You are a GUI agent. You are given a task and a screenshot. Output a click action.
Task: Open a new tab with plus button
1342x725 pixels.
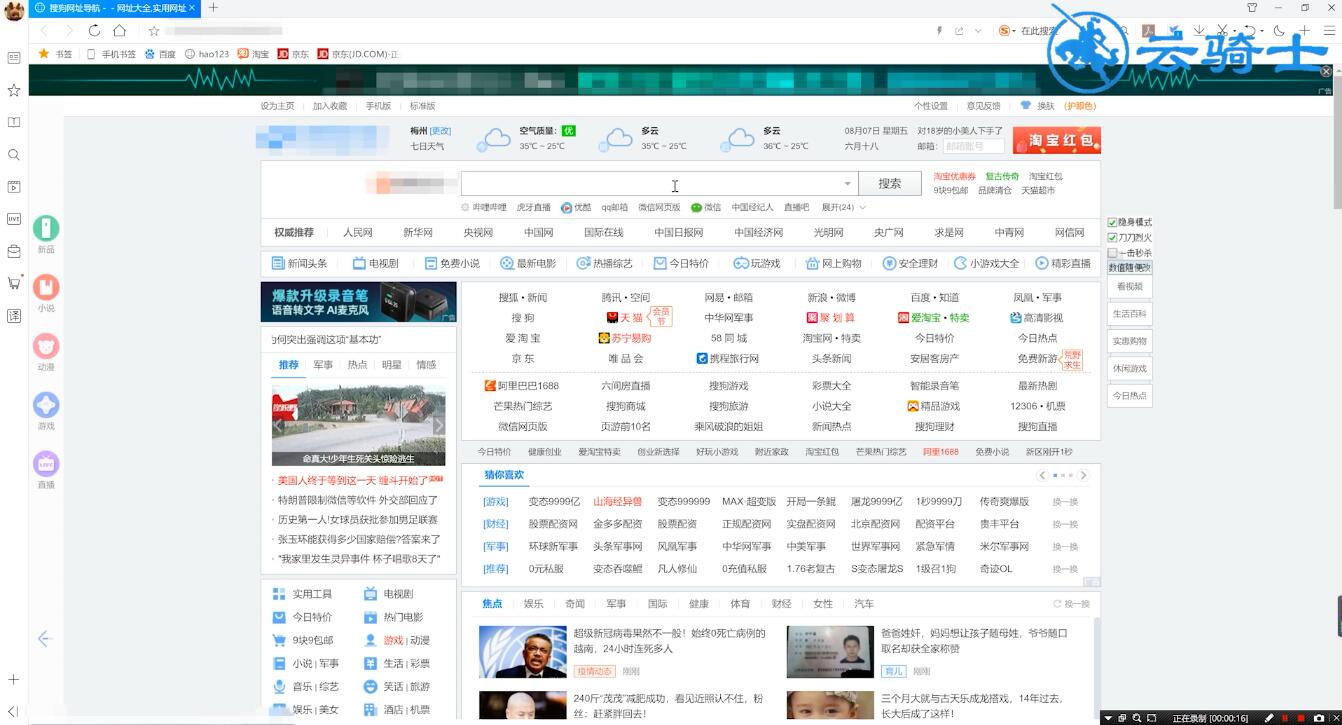pyautogui.click(x=213, y=7)
